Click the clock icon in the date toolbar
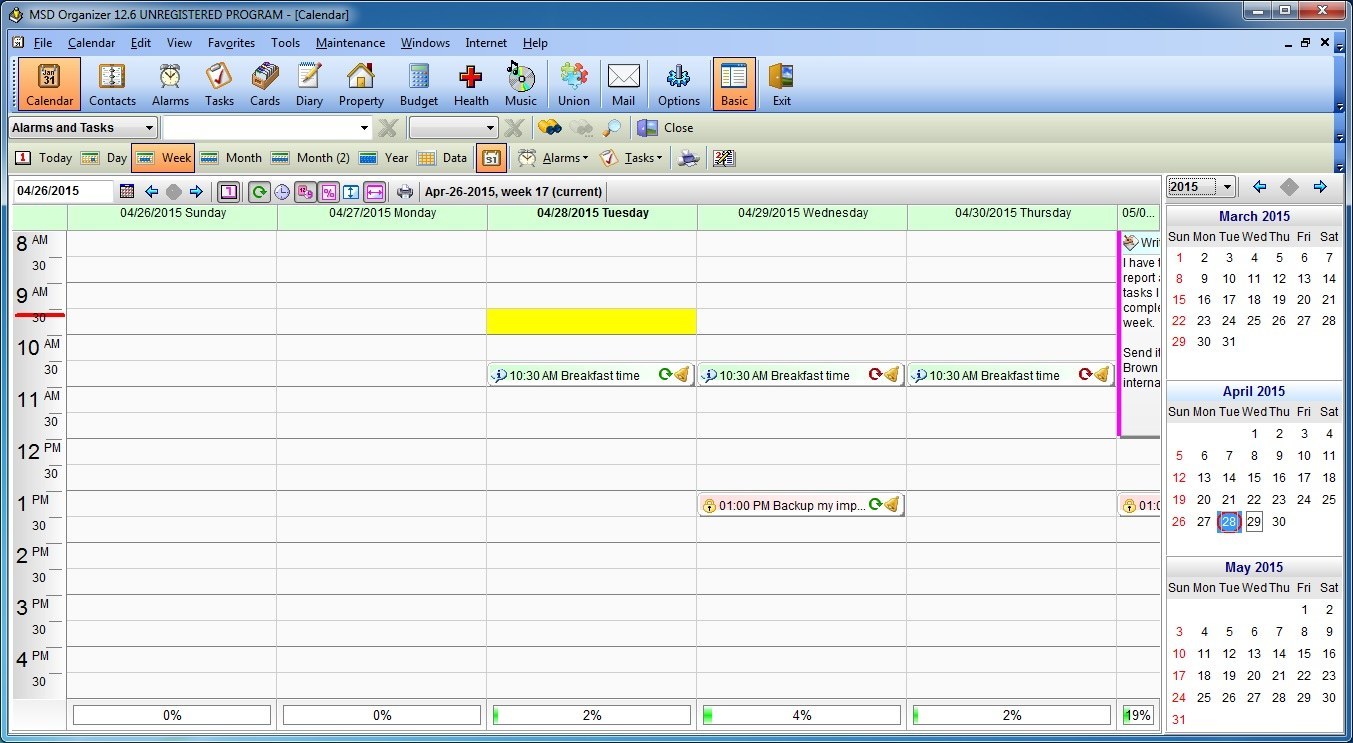 (282, 191)
